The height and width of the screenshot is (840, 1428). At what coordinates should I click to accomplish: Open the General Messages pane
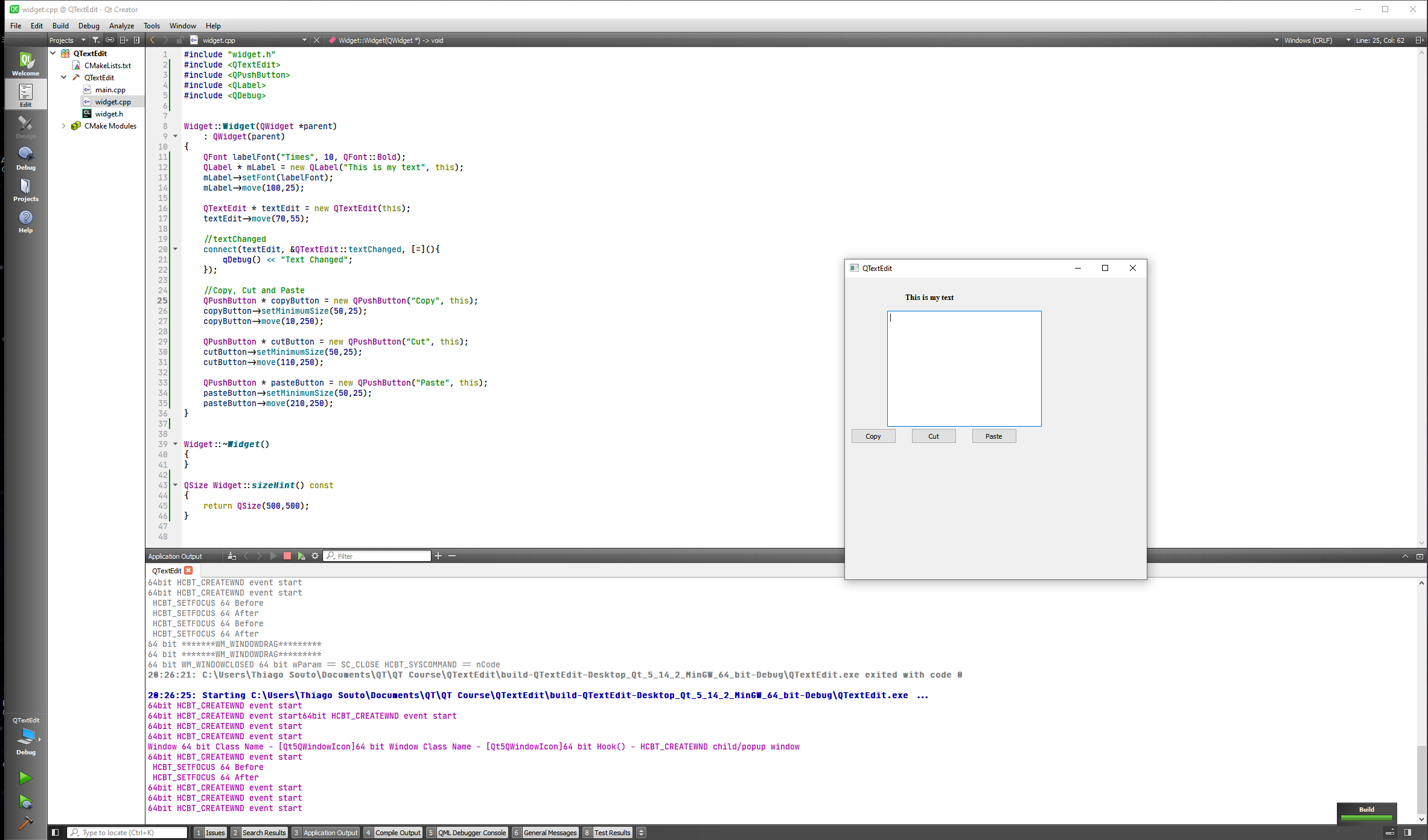[545, 833]
